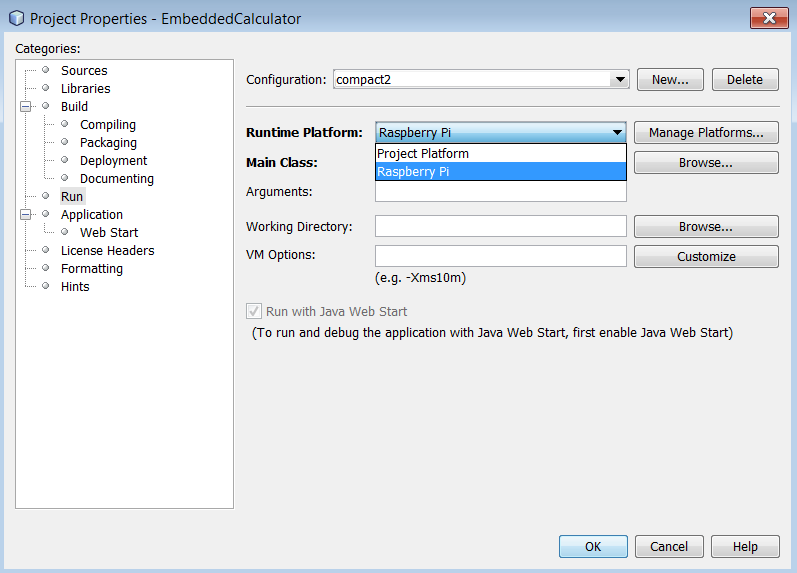Select the Compiling category item

tap(108, 125)
